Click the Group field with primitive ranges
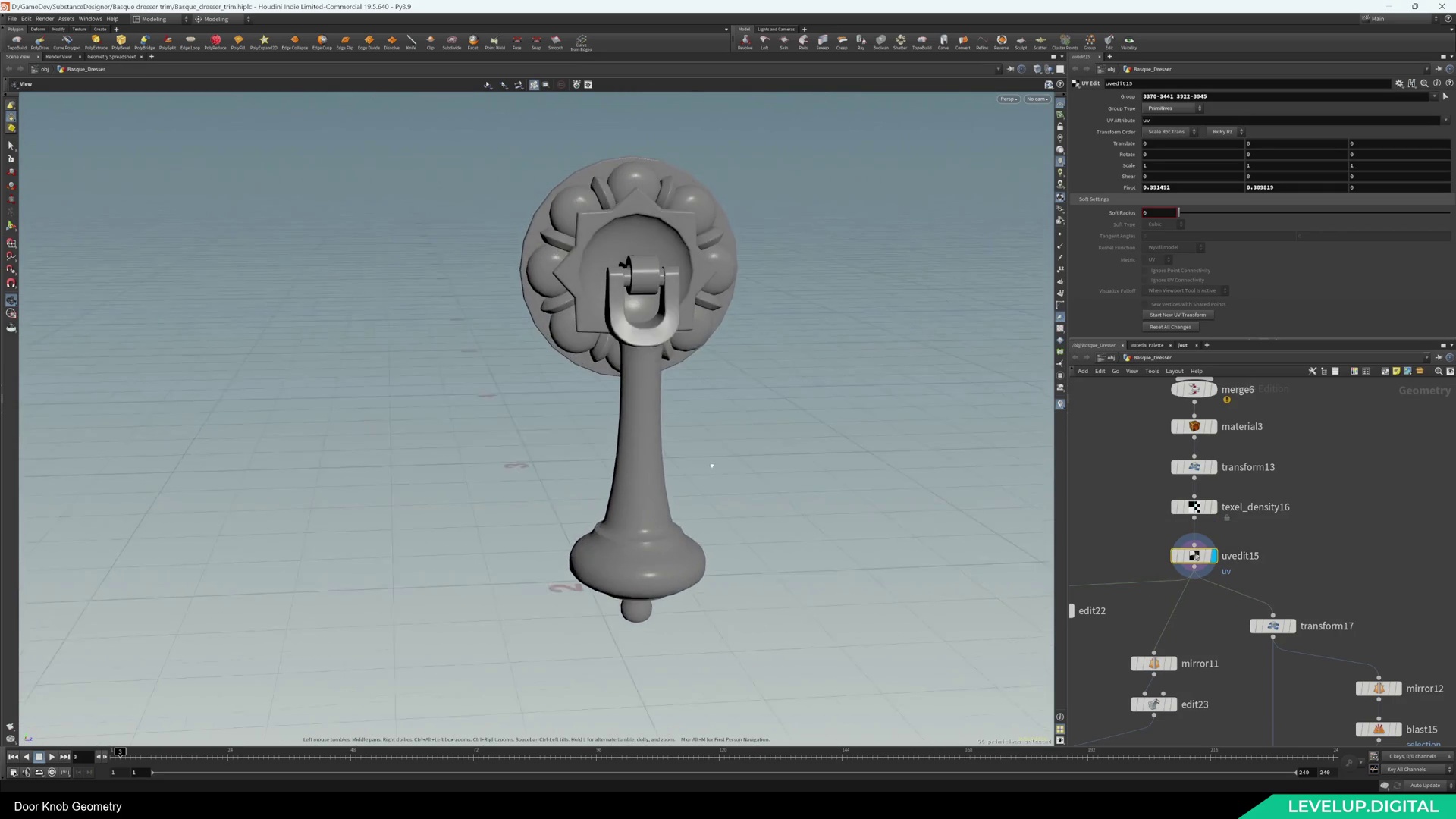Image resolution: width=1456 pixels, height=819 pixels. pos(1287,96)
